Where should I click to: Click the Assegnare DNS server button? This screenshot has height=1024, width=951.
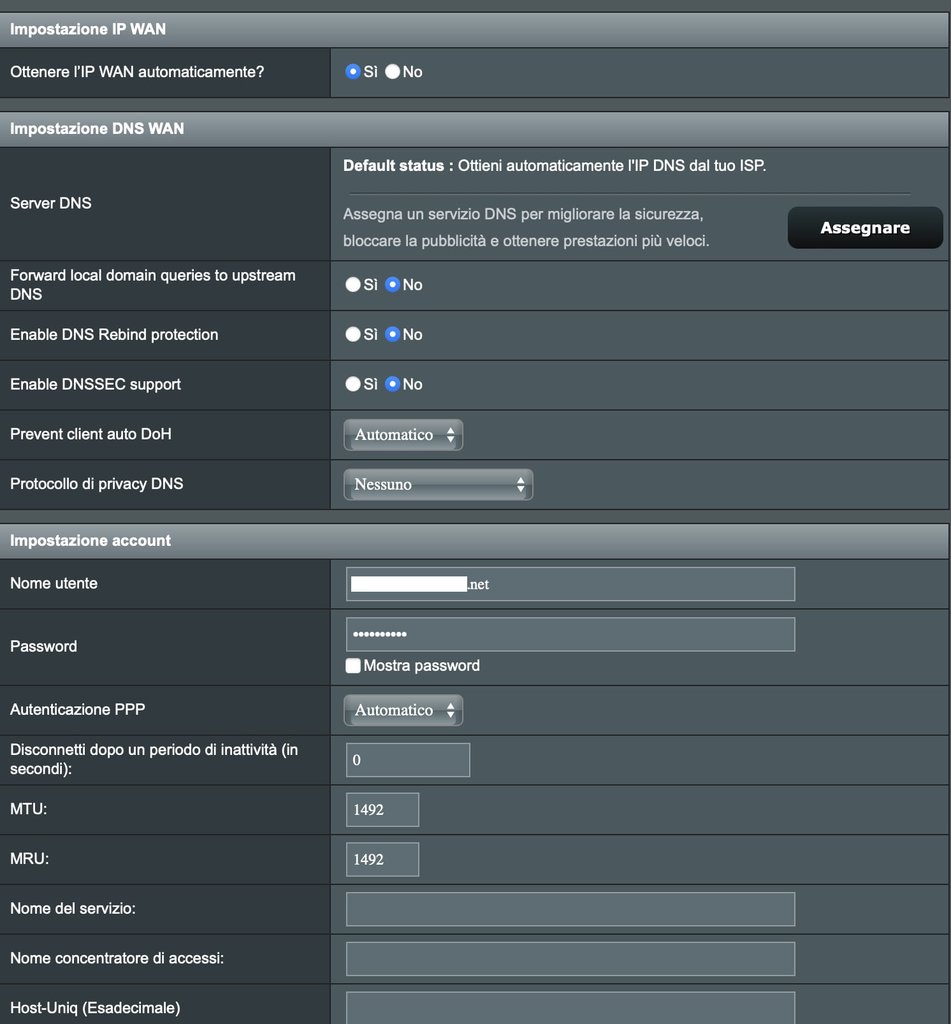click(865, 228)
